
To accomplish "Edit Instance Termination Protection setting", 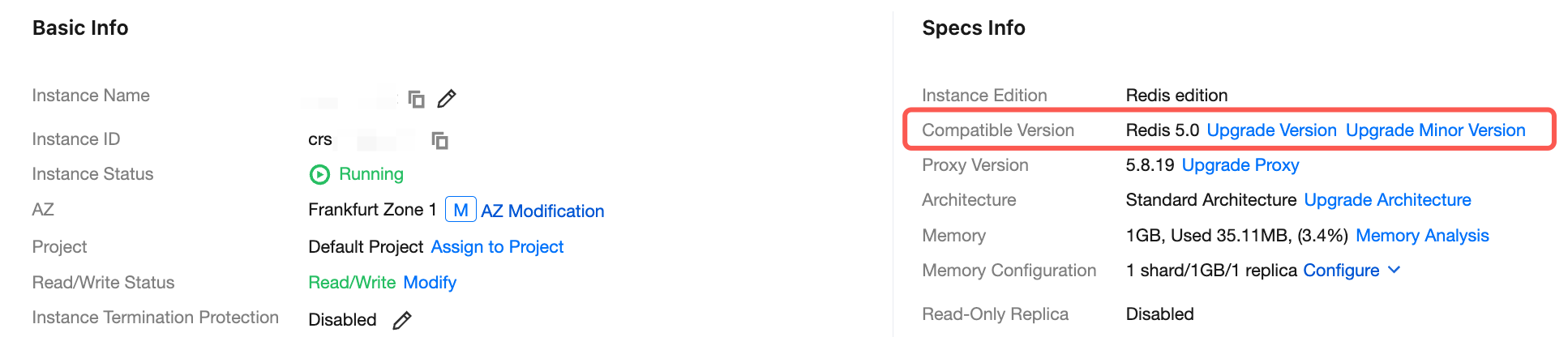I will pyautogui.click(x=402, y=320).
